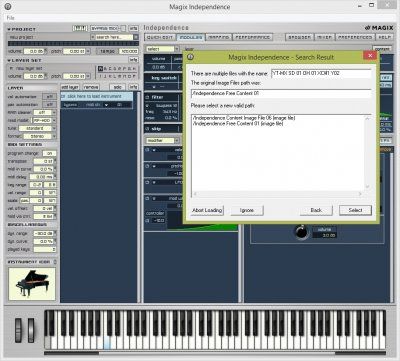Click the pitch bend wheel beside keyboard
400x361 pixels.
pyautogui.click(x=19, y=330)
